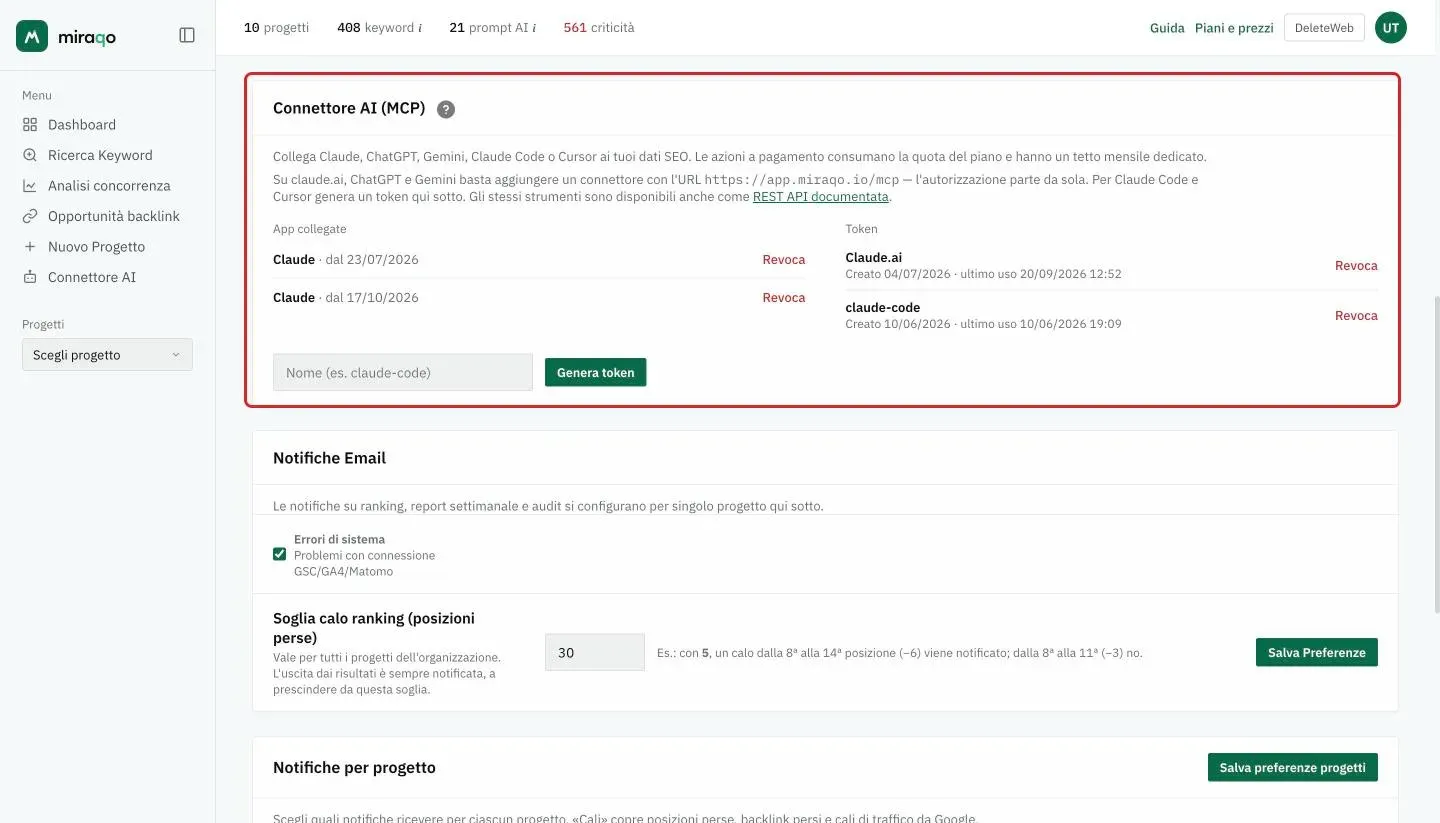Click the Genera token button
Screen dimensions: 1440x823
pos(596,372)
